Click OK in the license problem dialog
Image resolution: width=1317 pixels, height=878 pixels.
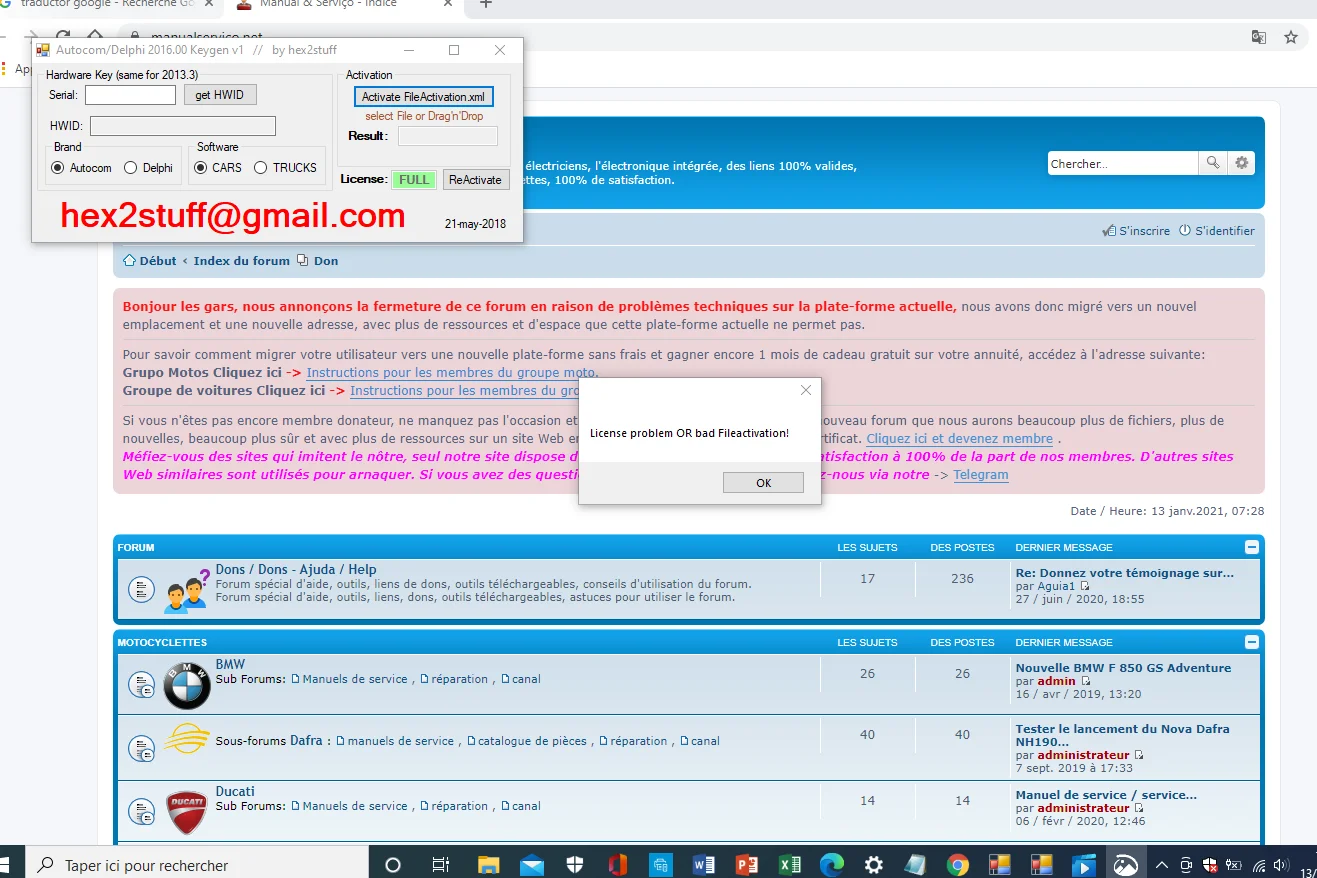pos(763,483)
